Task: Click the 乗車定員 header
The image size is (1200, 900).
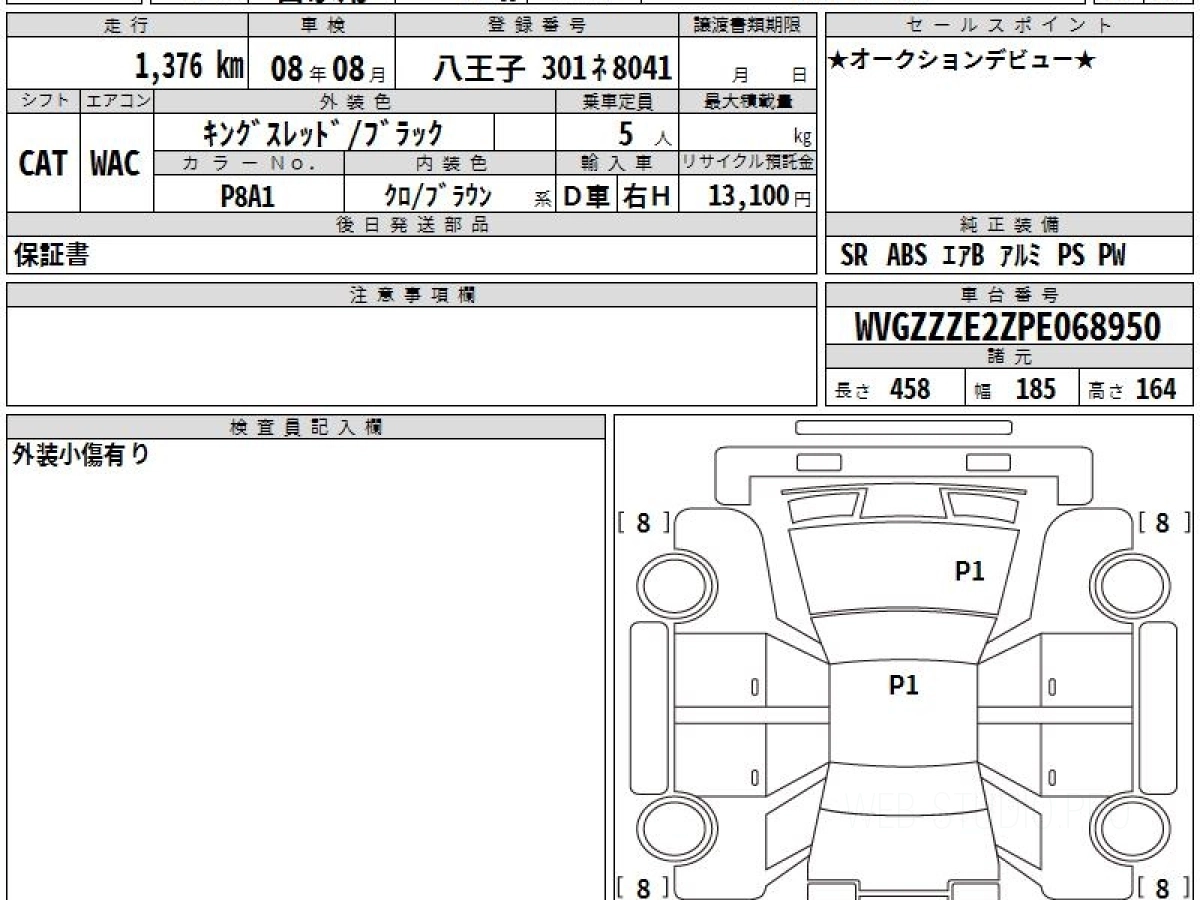Action: pyautogui.click(x=617, y=101)
